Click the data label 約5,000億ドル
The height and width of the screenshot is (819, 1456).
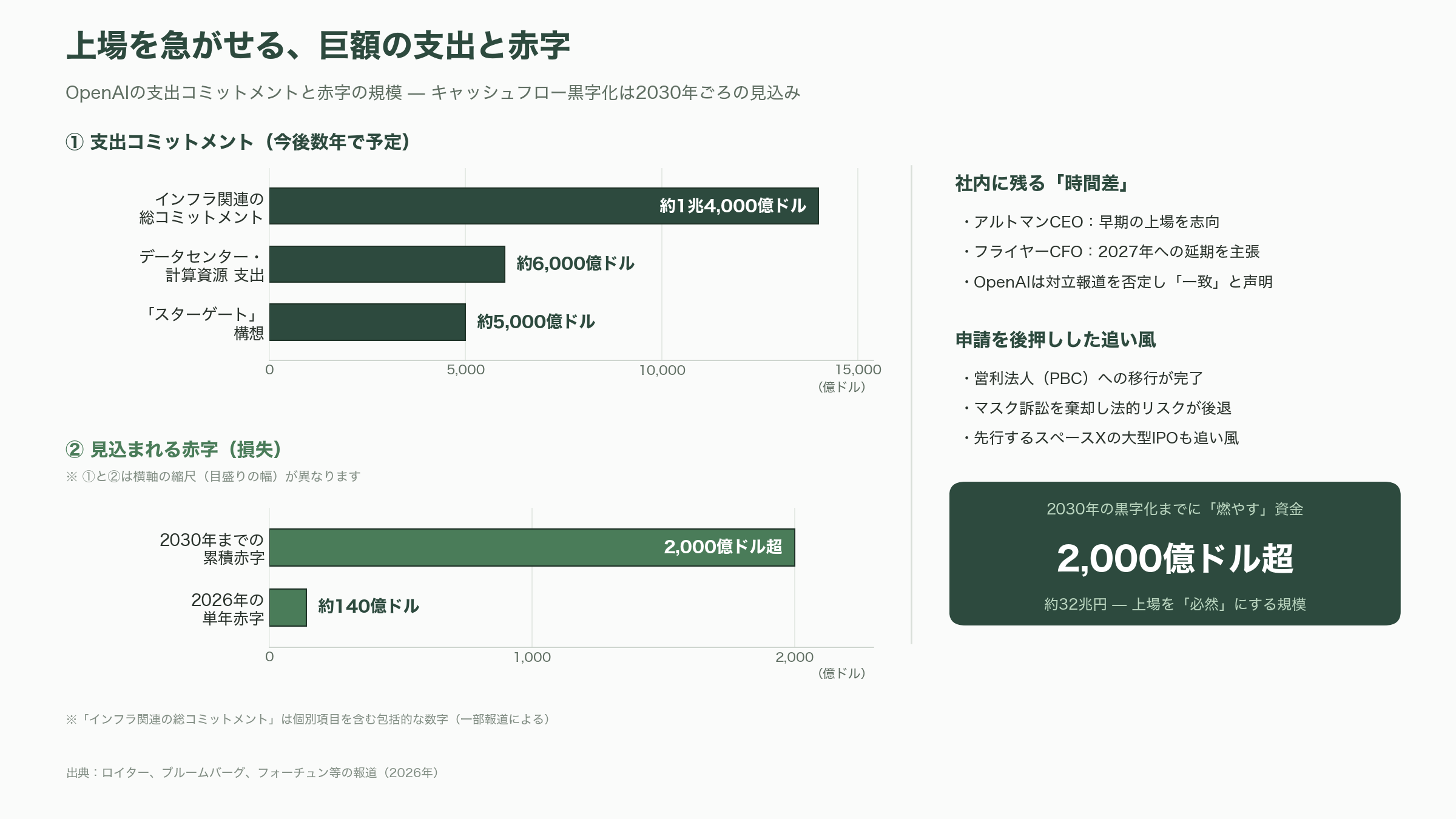[x=536, y=322]
